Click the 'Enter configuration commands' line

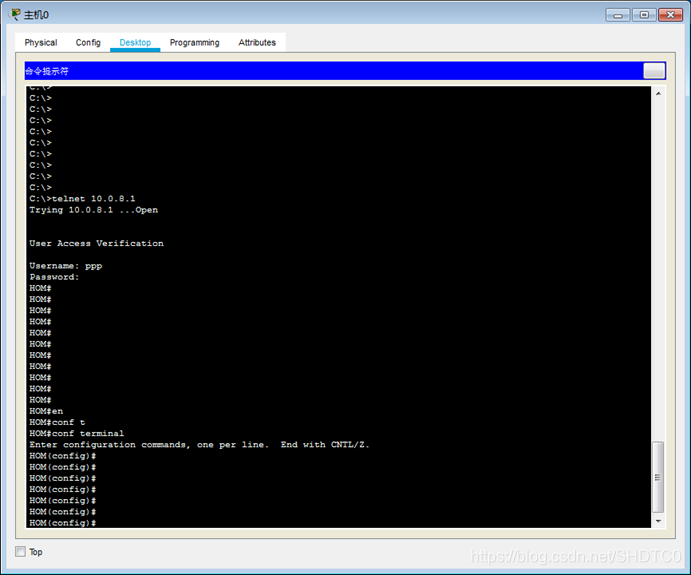click(199, 445)
